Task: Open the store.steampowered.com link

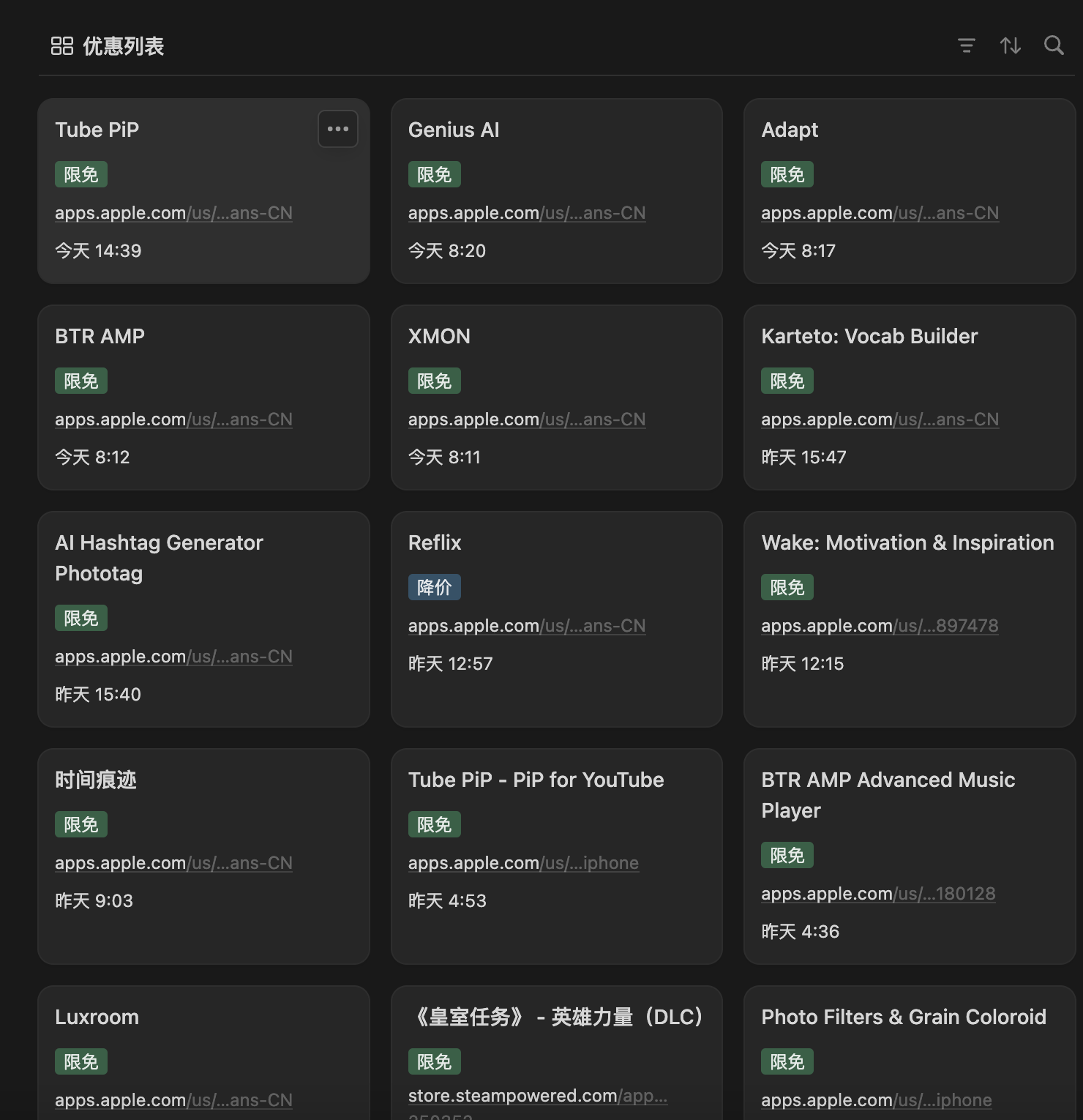Action: [x=538, y=1096]
